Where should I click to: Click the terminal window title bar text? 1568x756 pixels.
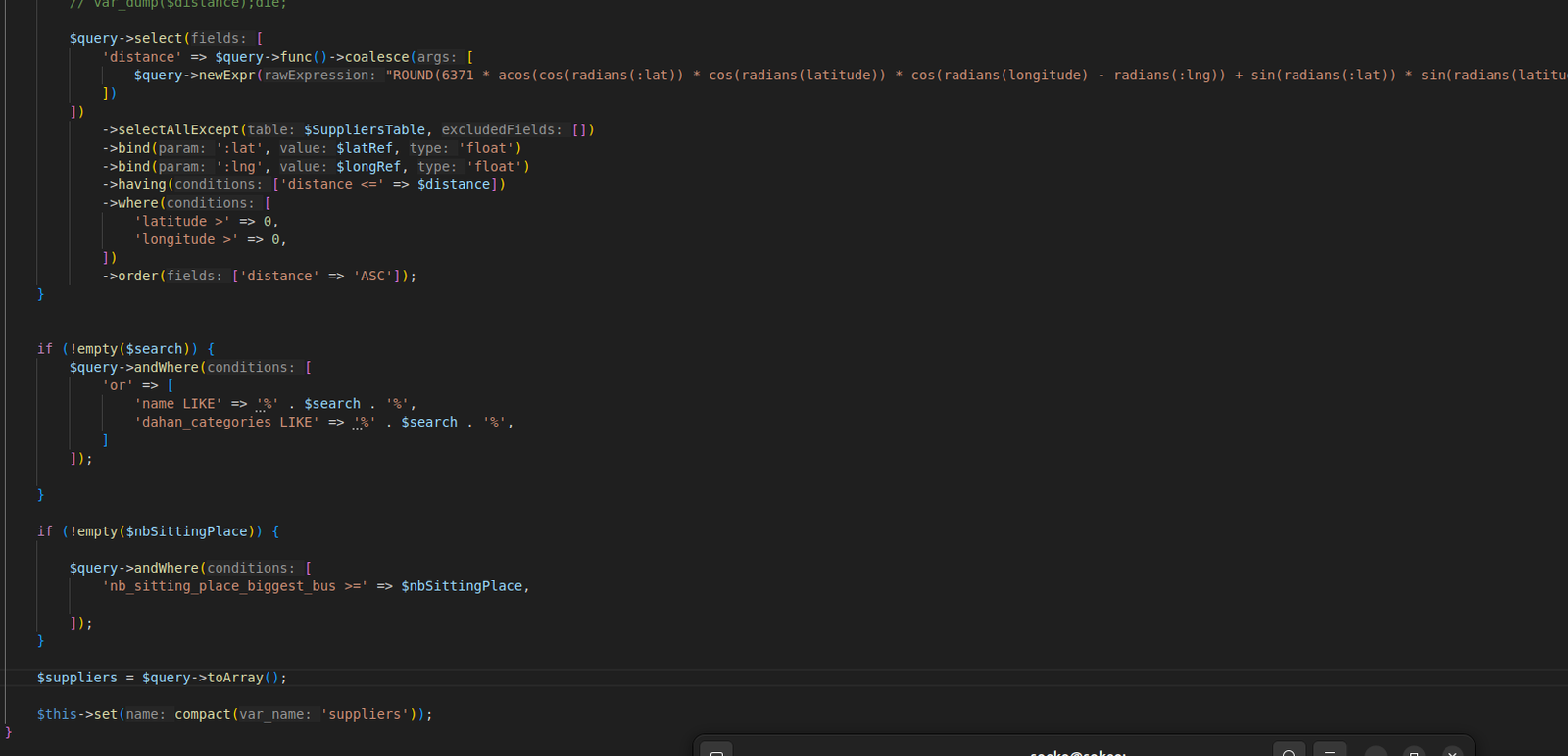pyautogui.click(x=1077, y=752)
